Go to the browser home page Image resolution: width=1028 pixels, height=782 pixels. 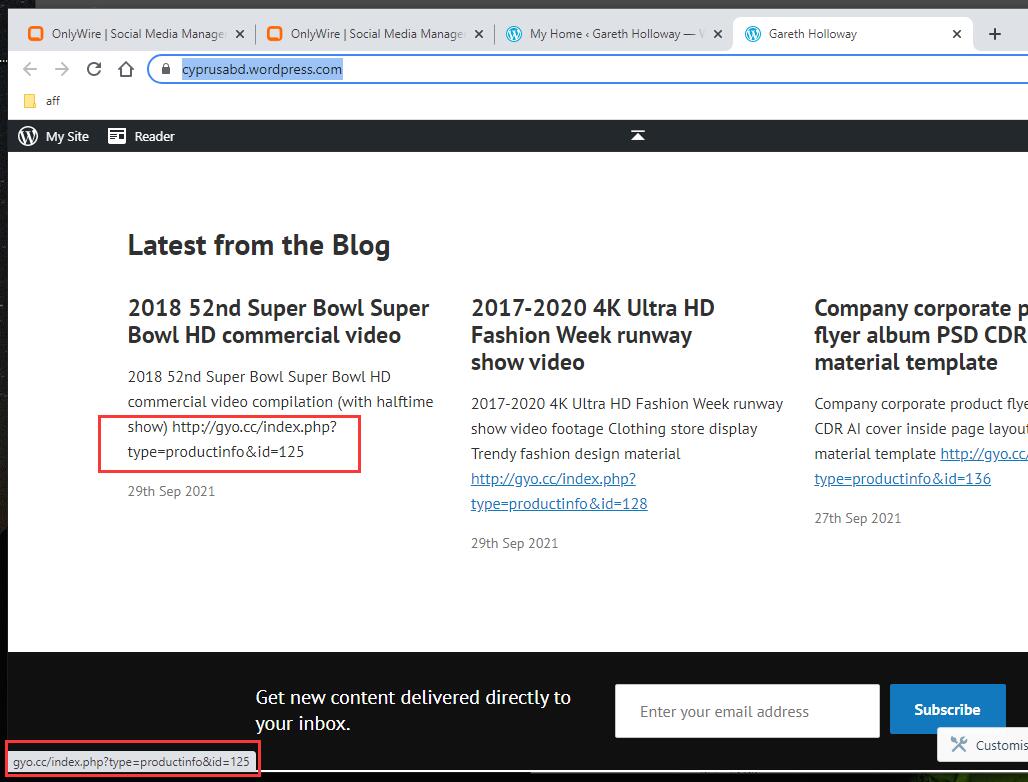[x=126, y=69]
